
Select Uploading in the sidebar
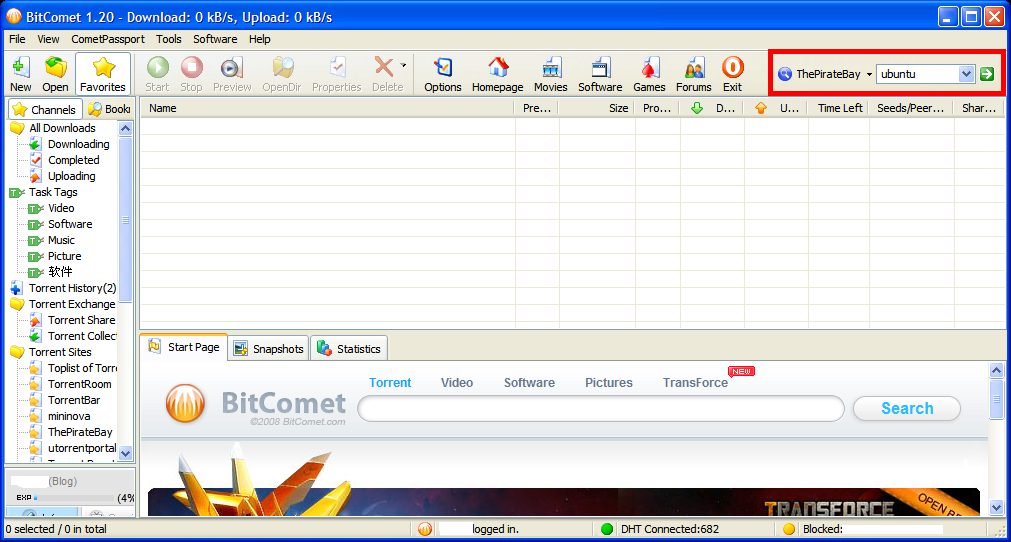[x=72, y=177]
